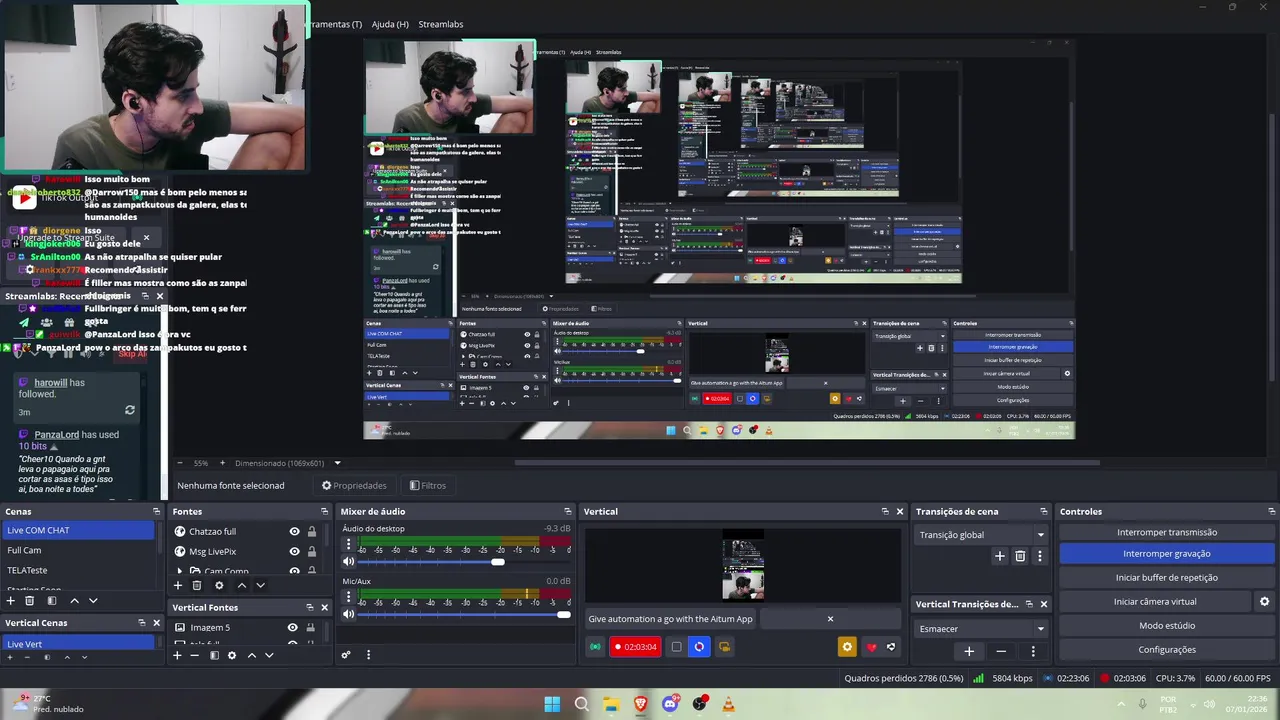Click Iniciar câmera virtual button
The height and width of the screenshot is (720, 1280).
1155,601
